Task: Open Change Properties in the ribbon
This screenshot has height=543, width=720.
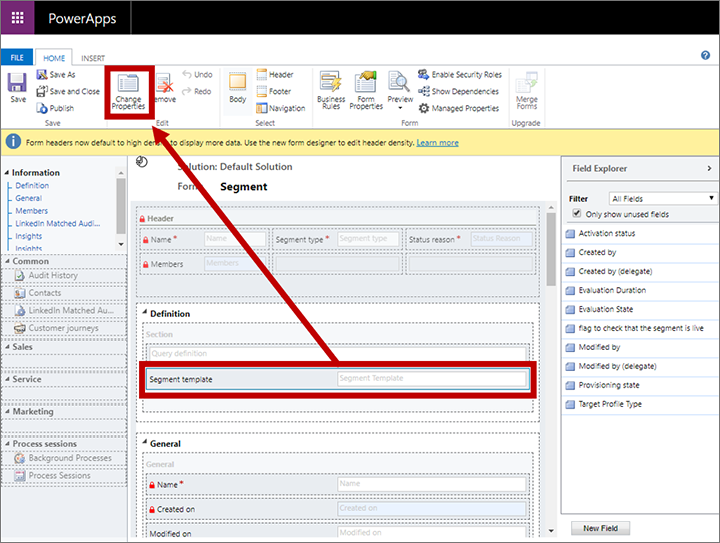Action: (128, 92)
